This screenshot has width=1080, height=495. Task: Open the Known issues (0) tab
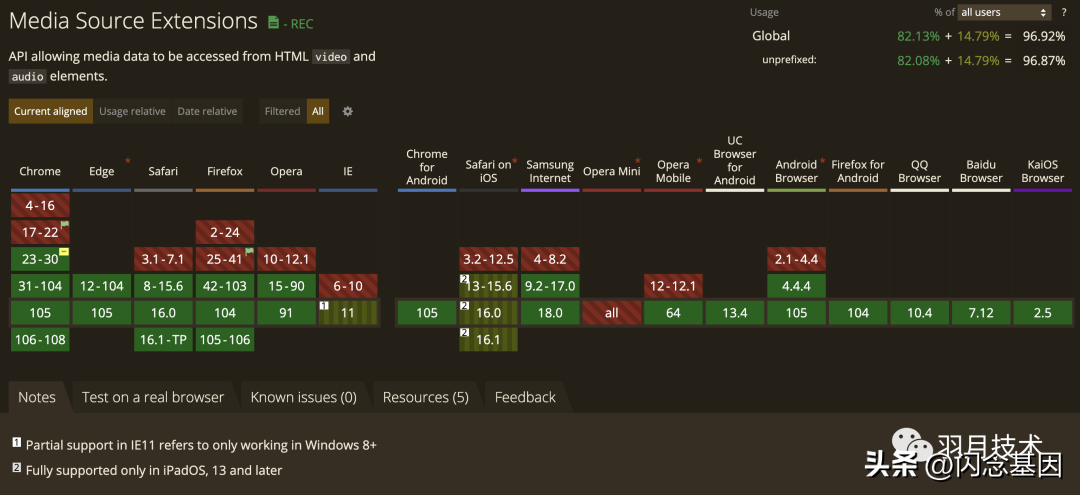pos(304,397)
